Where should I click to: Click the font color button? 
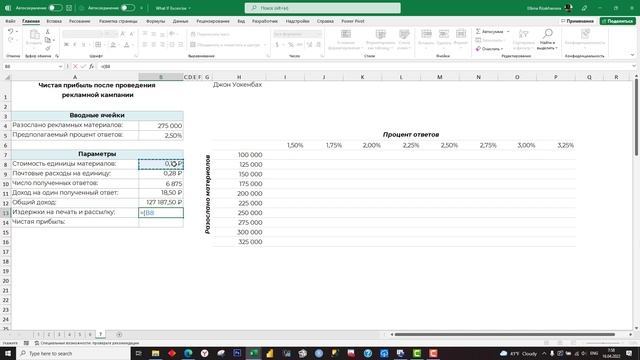click(x=127, y=44)
